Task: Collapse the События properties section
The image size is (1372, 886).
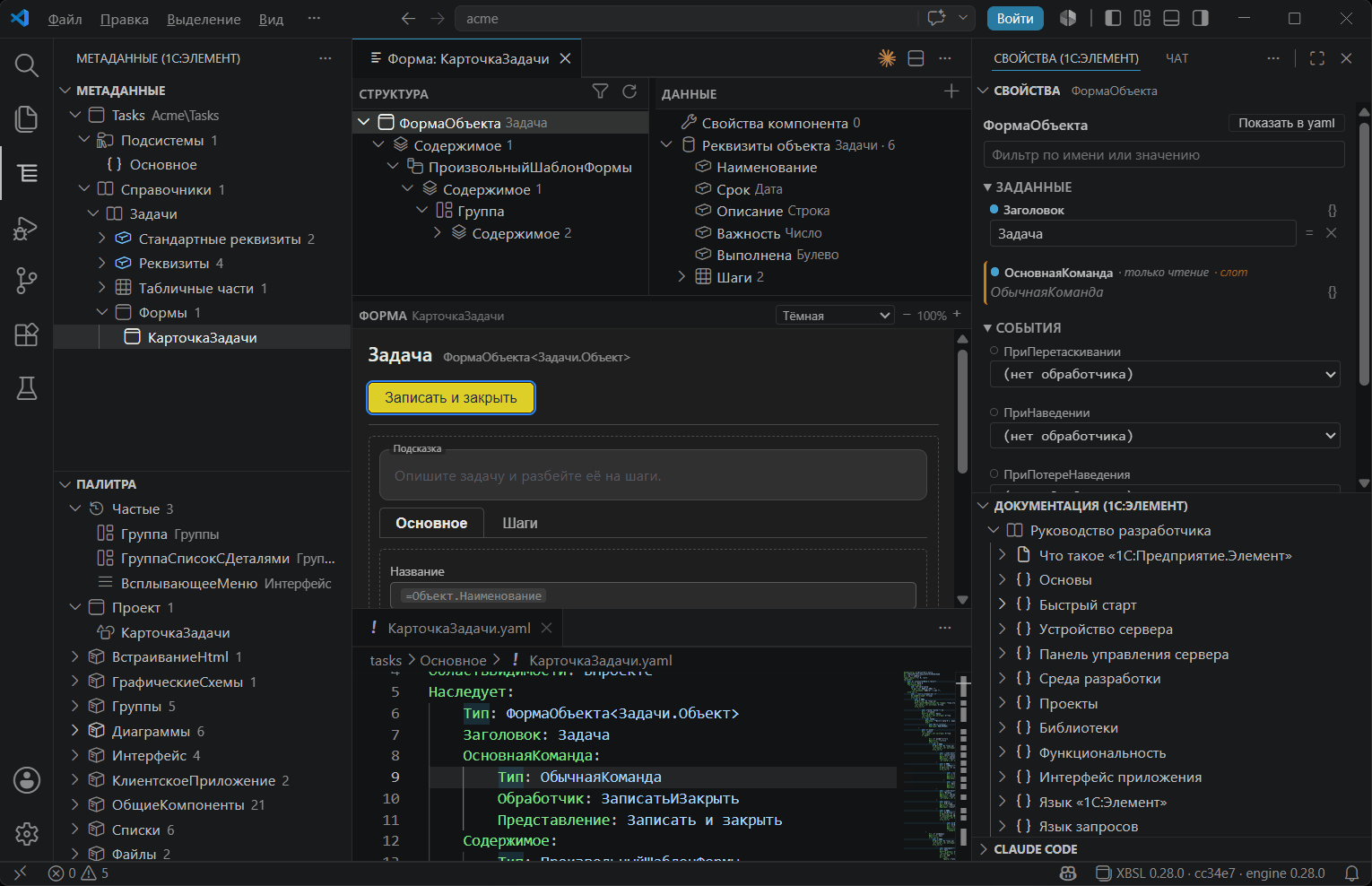Action: pos(987,328)
